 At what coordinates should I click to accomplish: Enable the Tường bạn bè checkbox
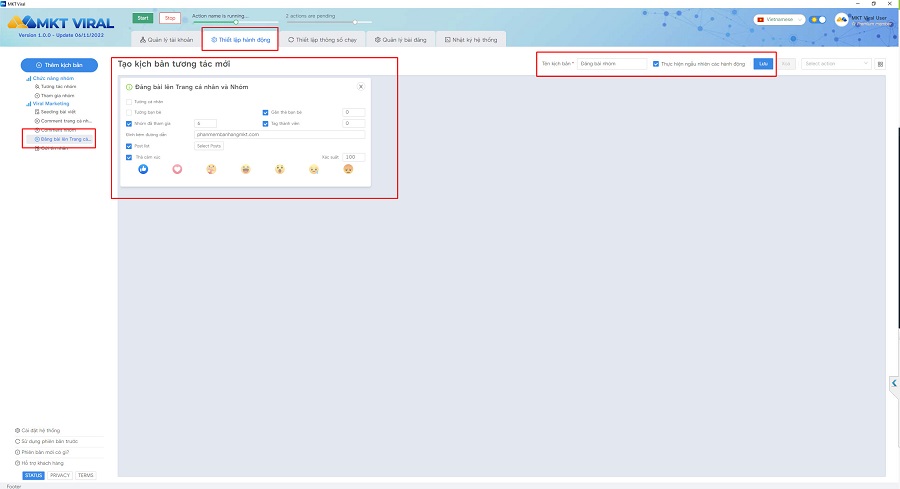point(129,112)
